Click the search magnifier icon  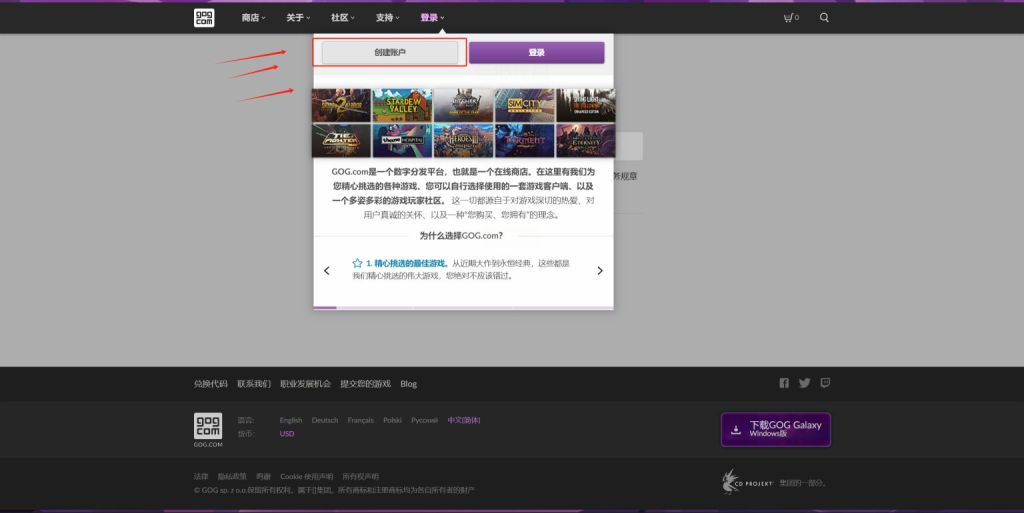pos(824,17)
